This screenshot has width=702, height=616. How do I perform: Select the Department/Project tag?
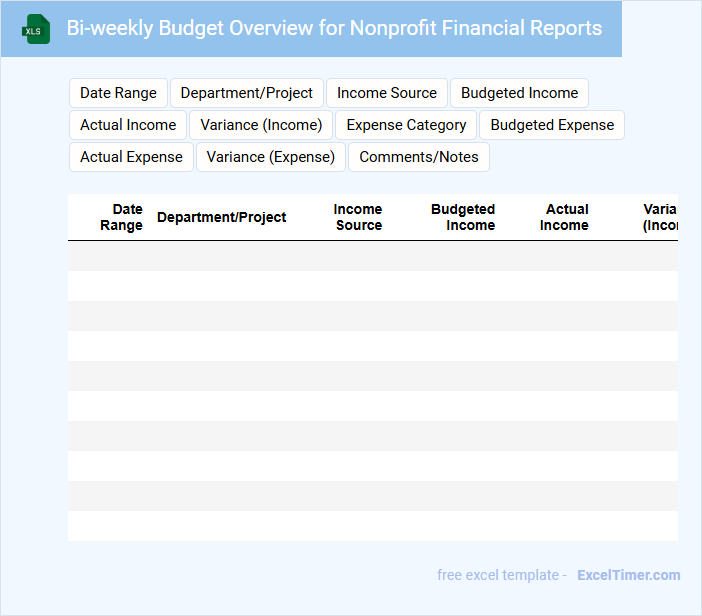click(x=246, y=93)
